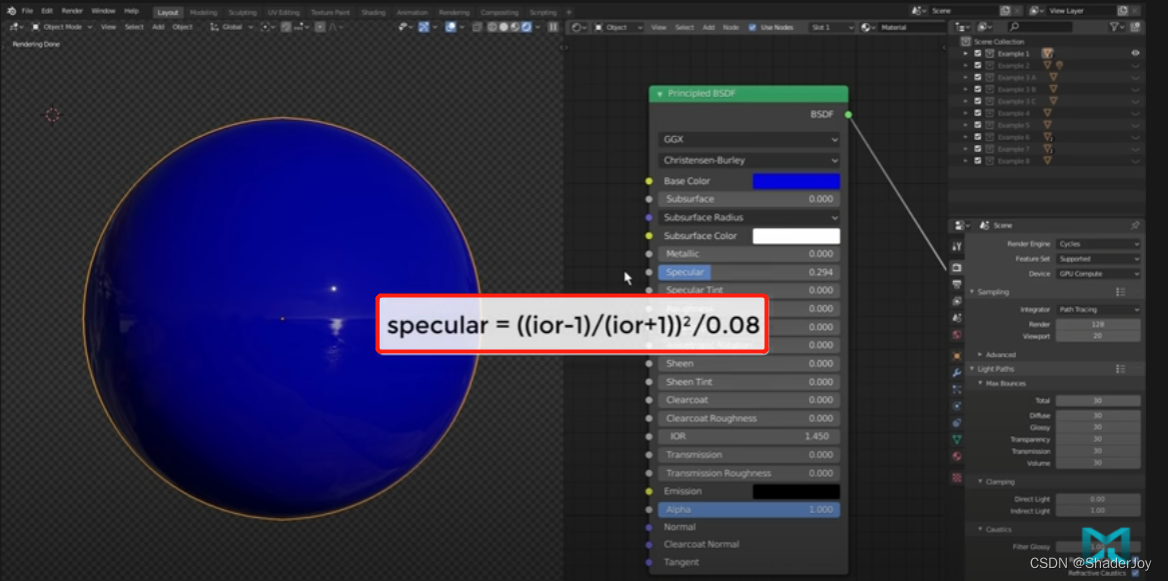The image size is (1168, 581).
Task: Expand the Advanced section under Sampling
Action: click(1000, 354)
